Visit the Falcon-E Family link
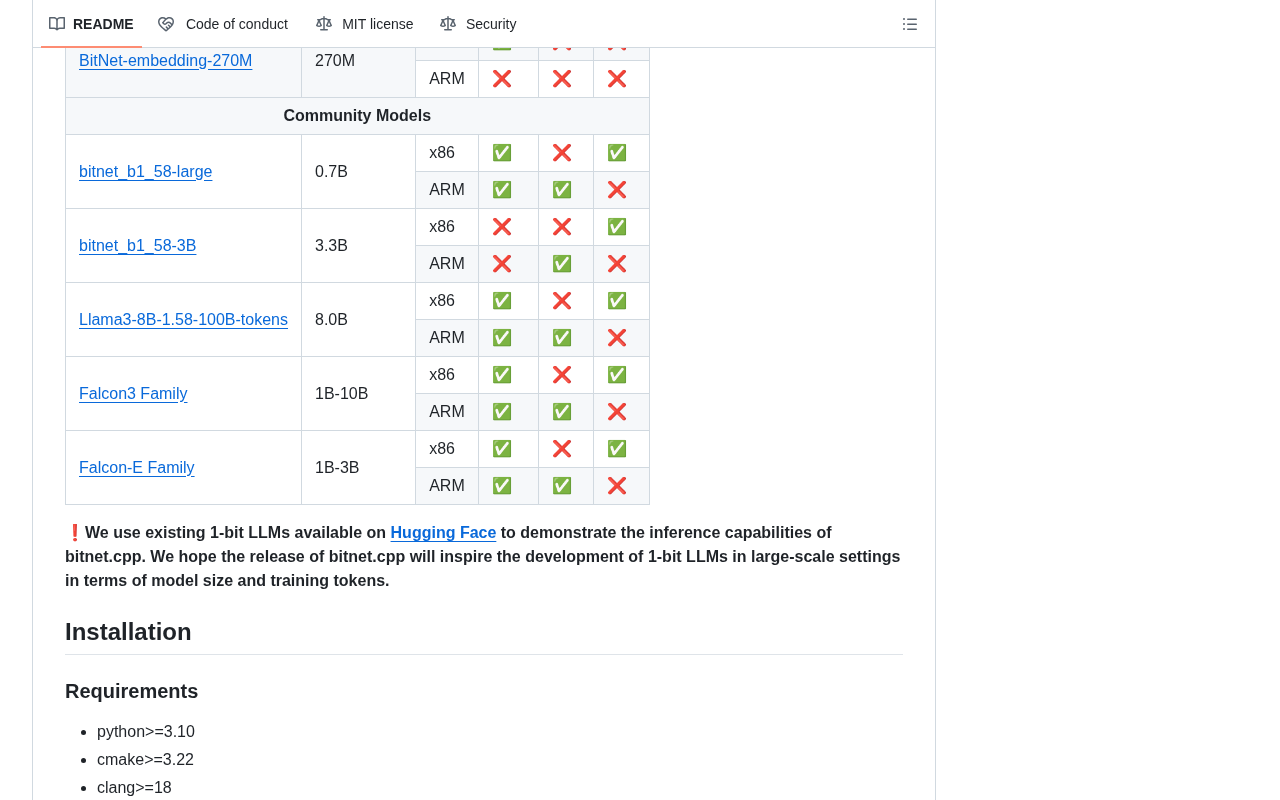1280x800 pixels. point(136,468)
